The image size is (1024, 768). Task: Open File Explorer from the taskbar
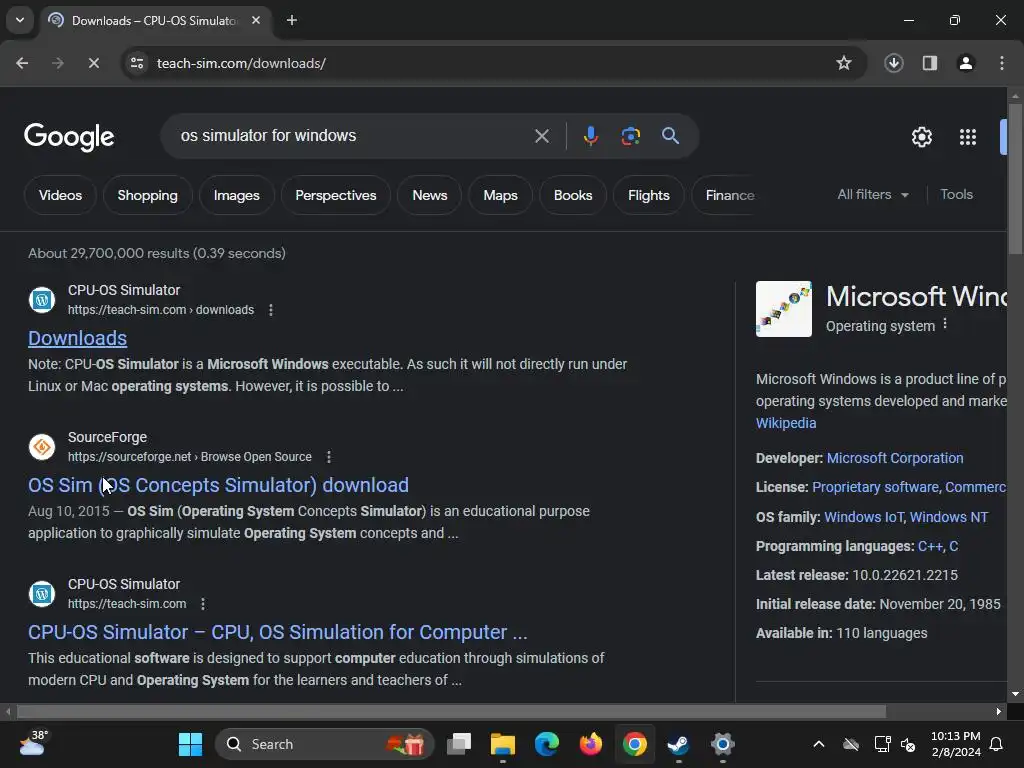[x=503, y=744]
